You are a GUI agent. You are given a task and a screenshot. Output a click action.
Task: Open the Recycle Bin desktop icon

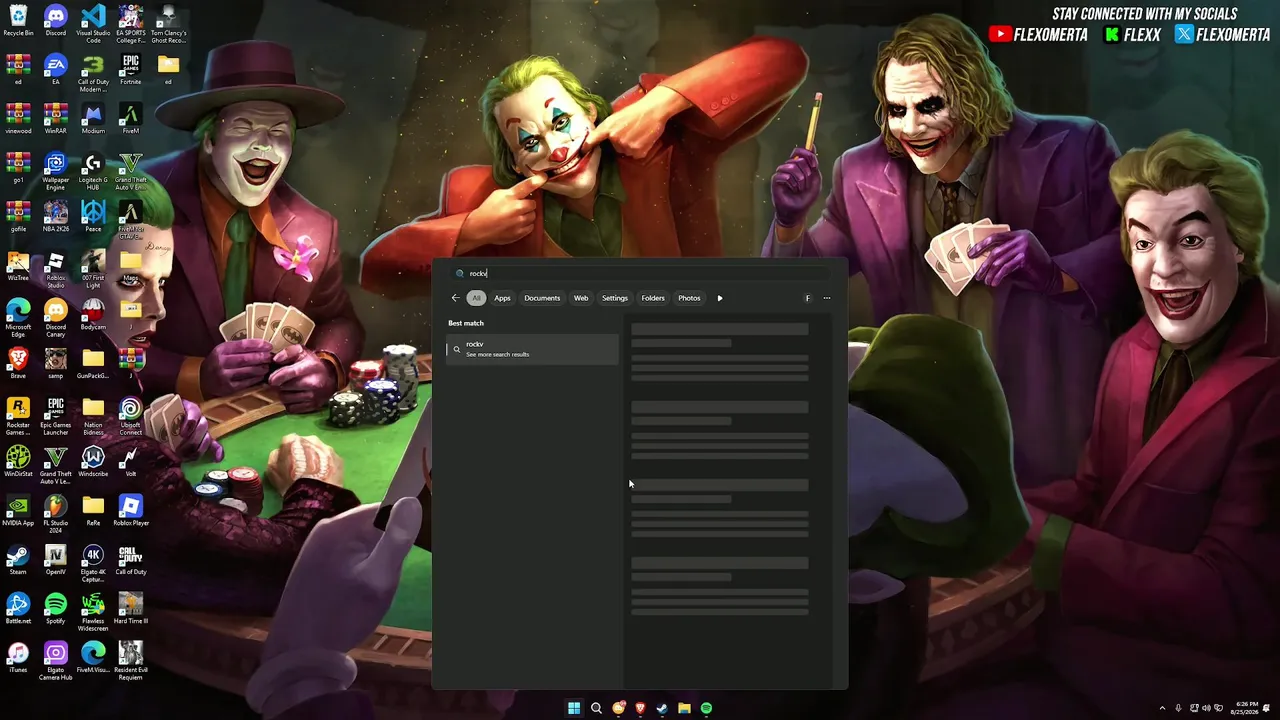[18, 20]
